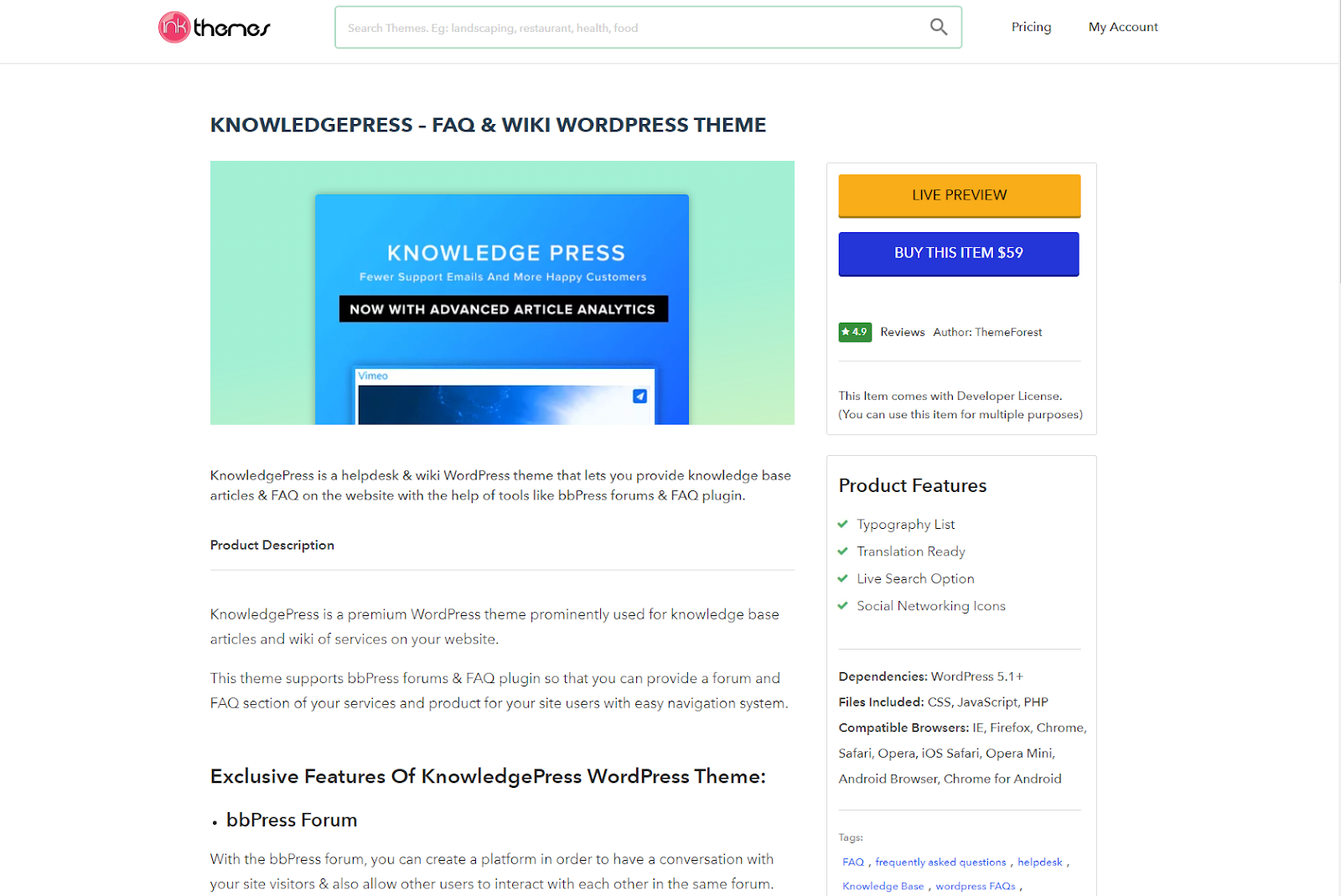Click the checkmark beside Live Search Option
This screenshot has height=896, width=1341.
pos(843,578)
